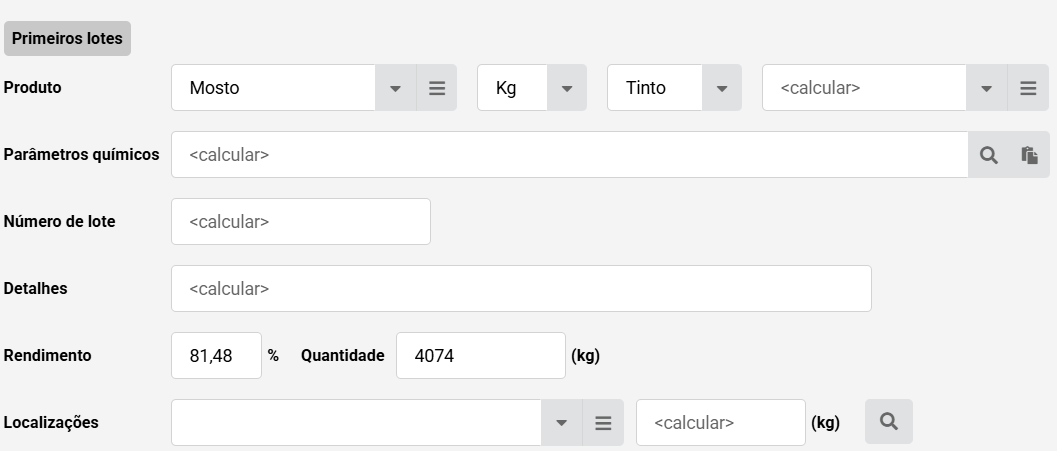Click the Localizações combo box field
The height and width of the screenshot is (451, 1057).
coord(356,423)
